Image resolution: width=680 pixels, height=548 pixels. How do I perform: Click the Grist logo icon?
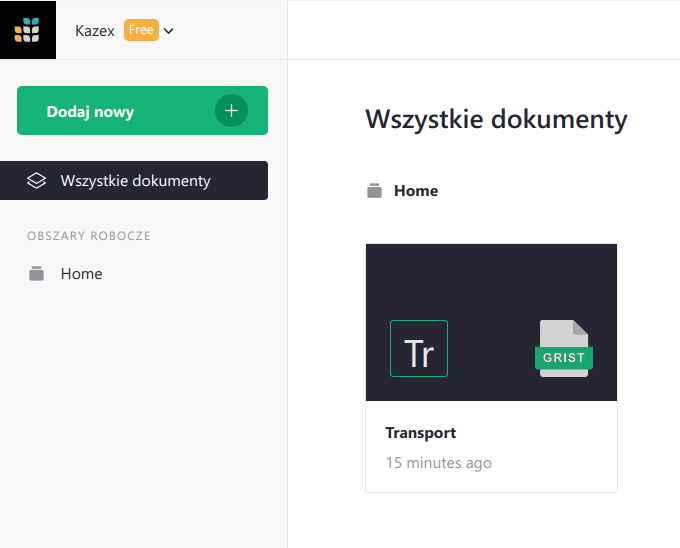pos(27,29)
